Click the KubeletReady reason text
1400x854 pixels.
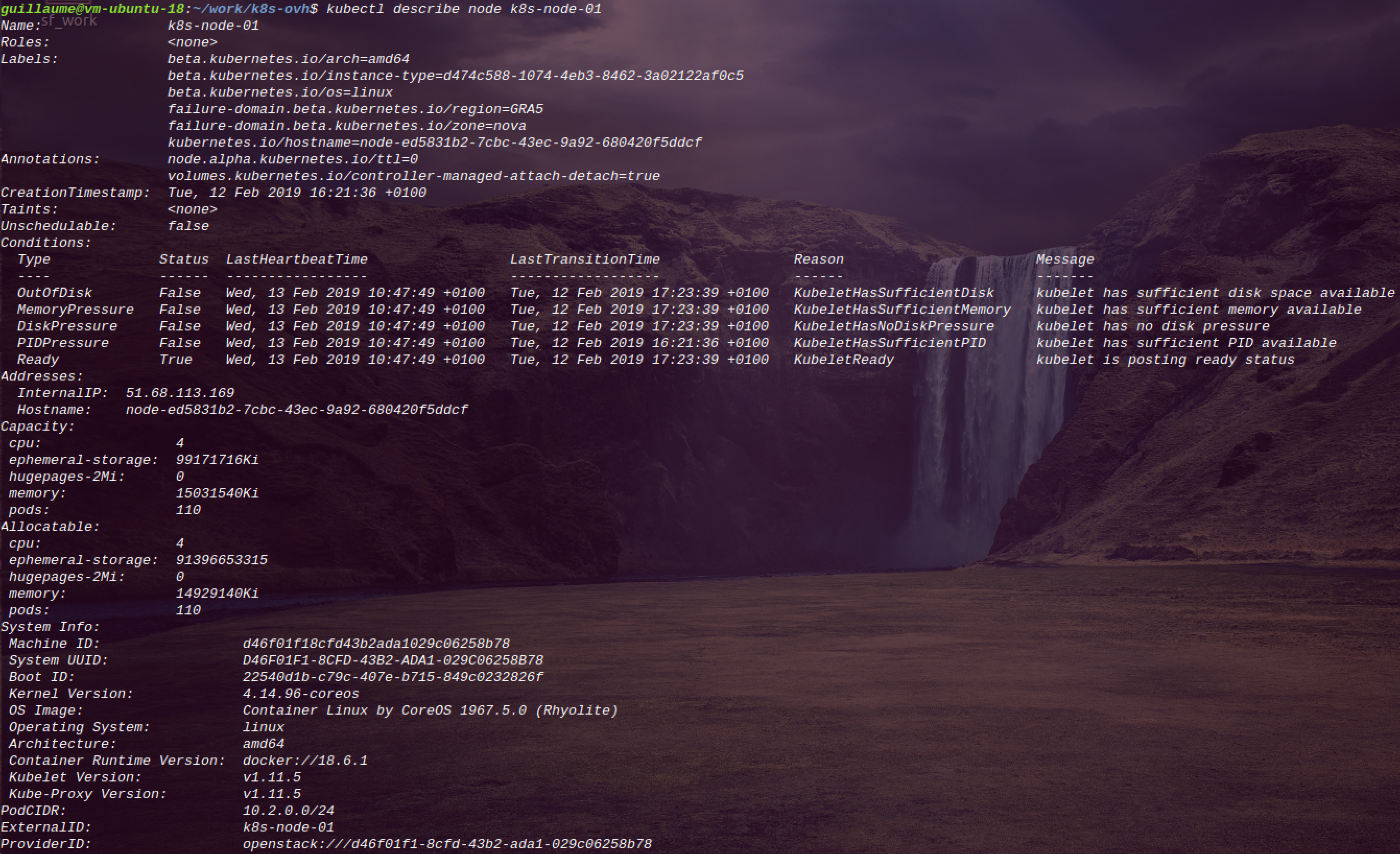tap(844, 360)
